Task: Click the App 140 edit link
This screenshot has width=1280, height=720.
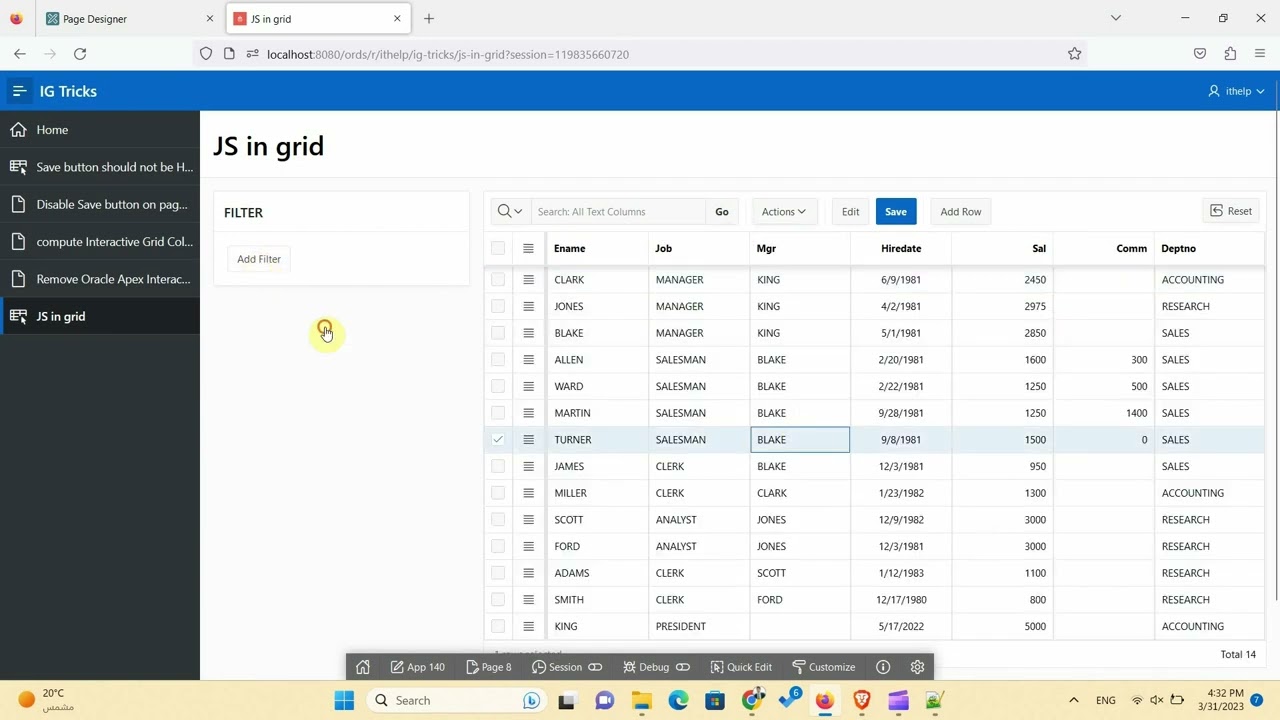Action: [418, 667]
